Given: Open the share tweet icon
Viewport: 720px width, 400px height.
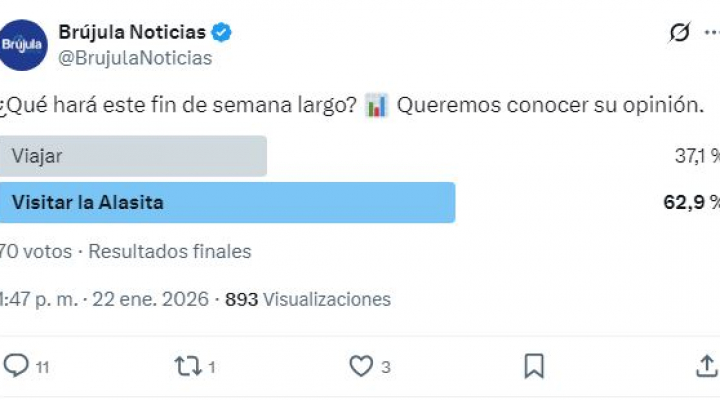Looking at the screenshot, I should [706, 366].
